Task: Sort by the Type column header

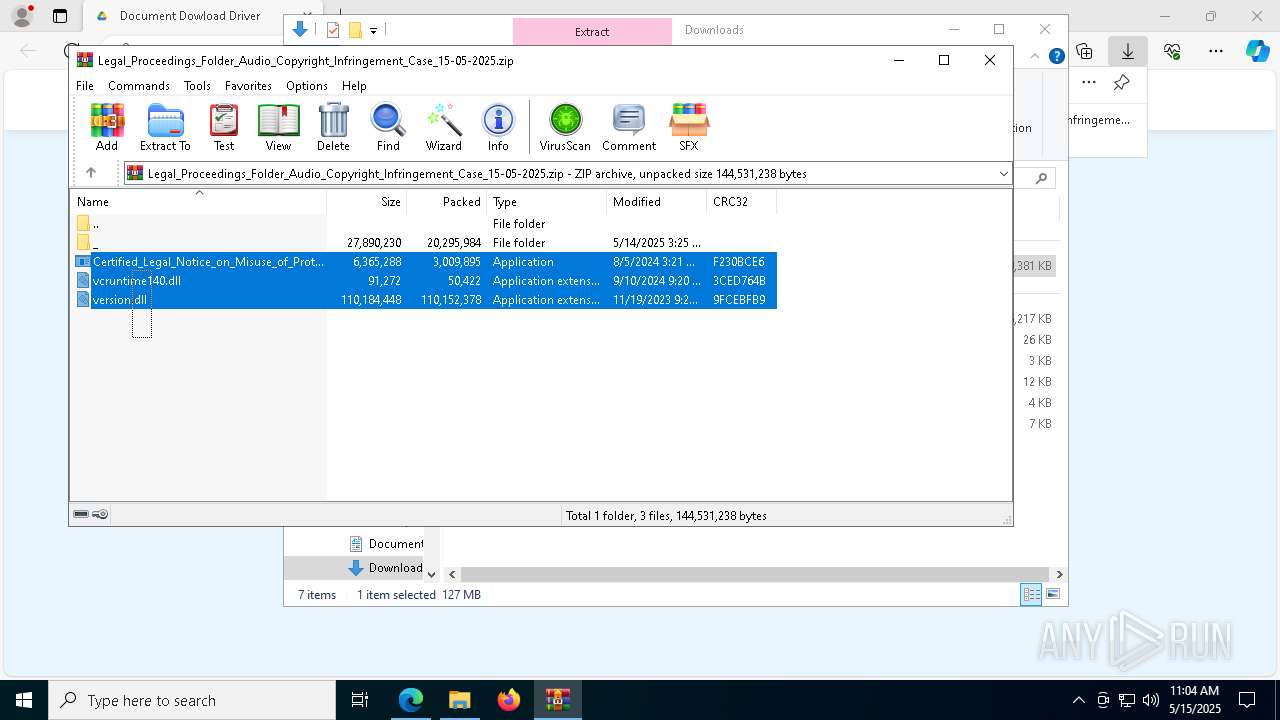Action: tap(547, 202)
